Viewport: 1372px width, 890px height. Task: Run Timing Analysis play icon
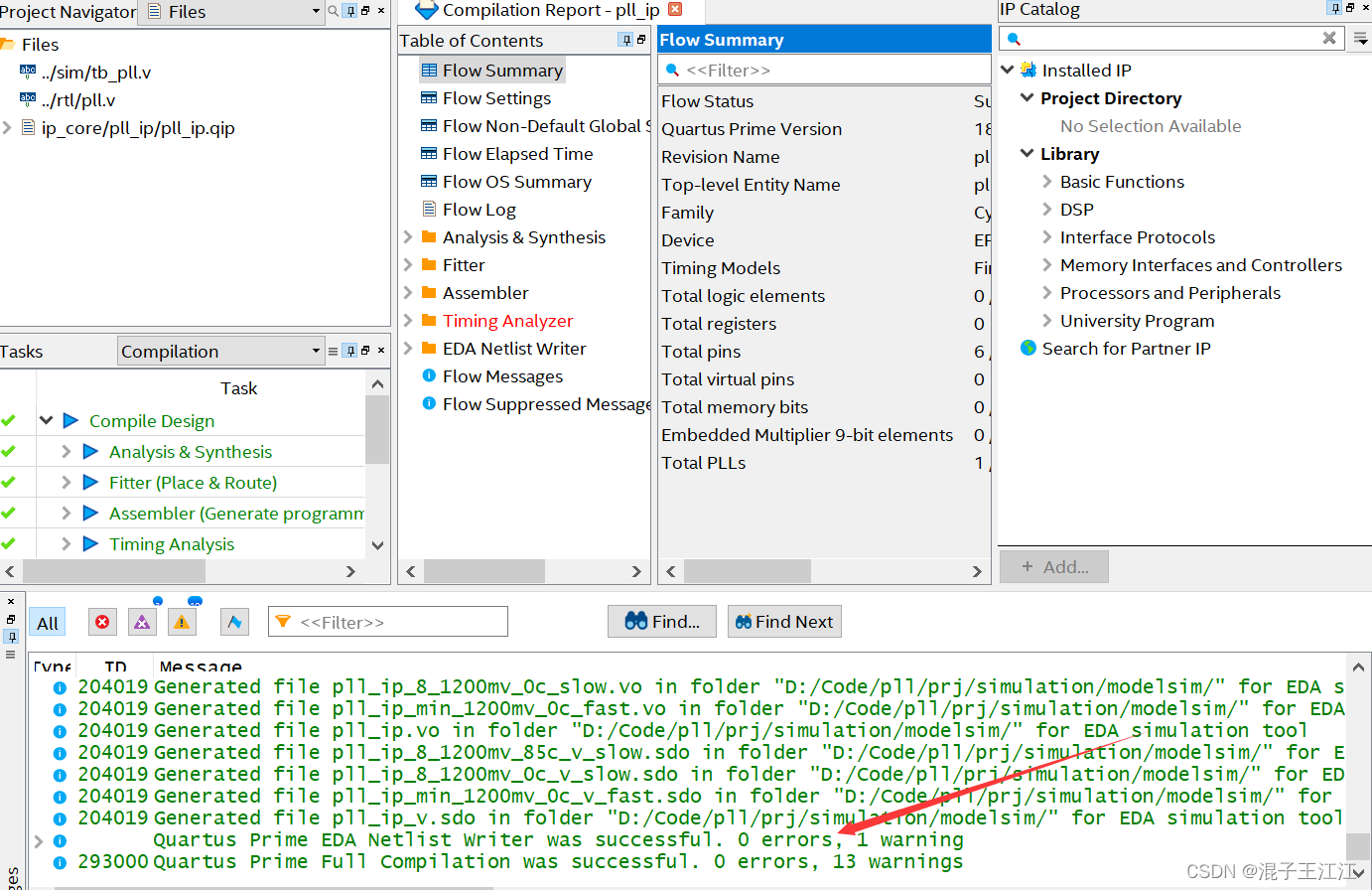tap(90, 543)
